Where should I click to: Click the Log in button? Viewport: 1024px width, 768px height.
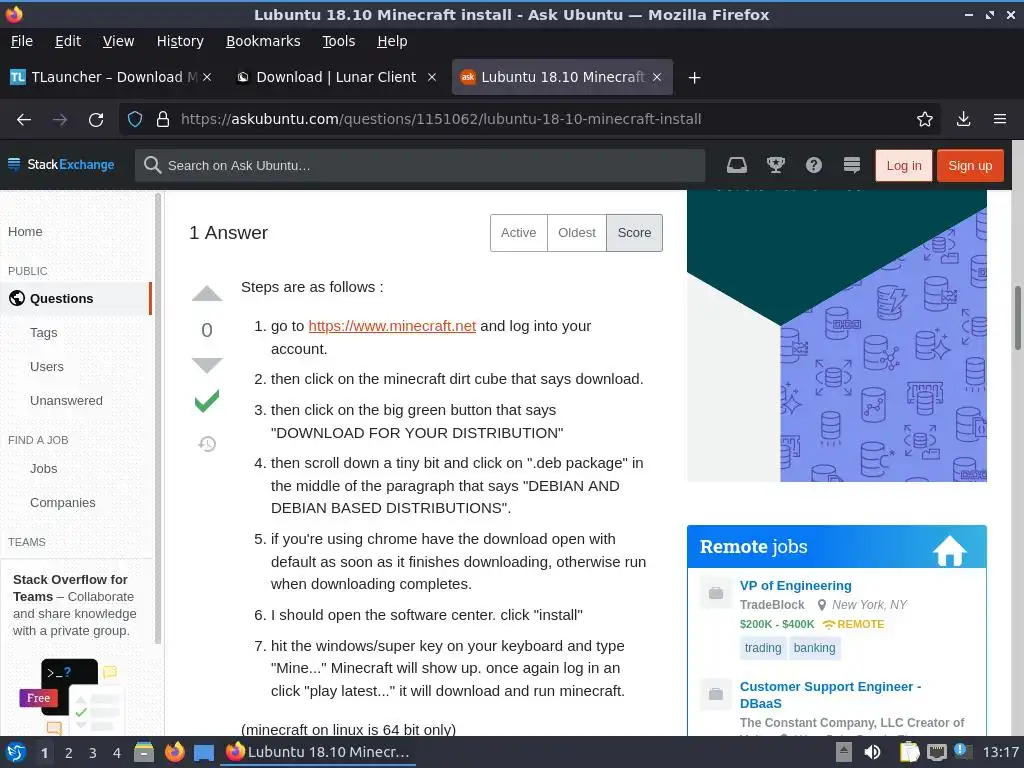(904, 166)
